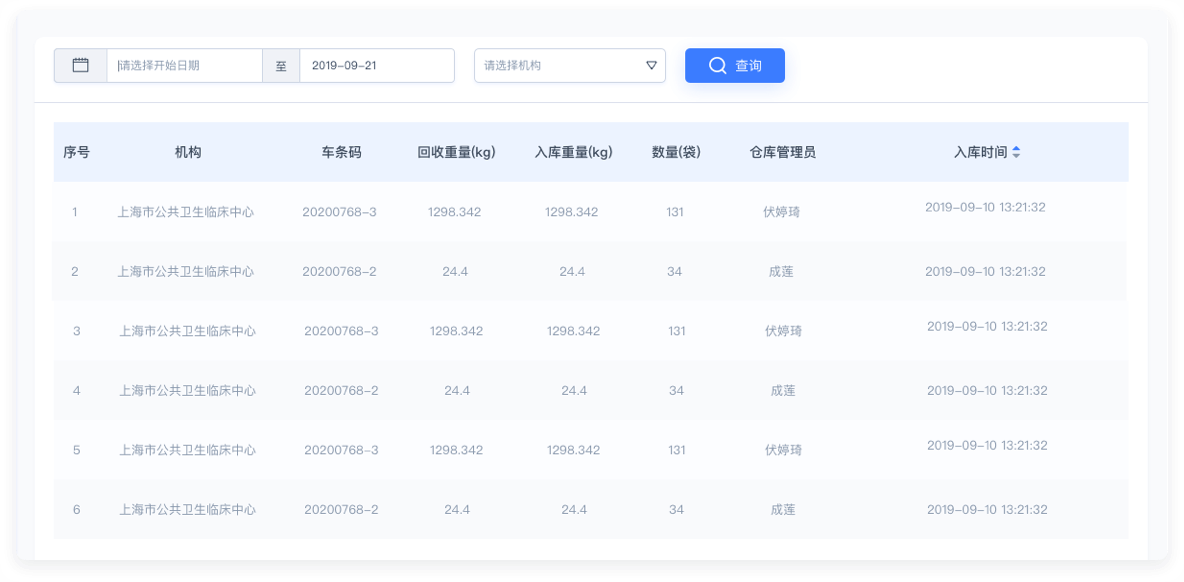Click the 查询 search button
The height and width of the screenshot is (582, 1184).
pos(735,66)
